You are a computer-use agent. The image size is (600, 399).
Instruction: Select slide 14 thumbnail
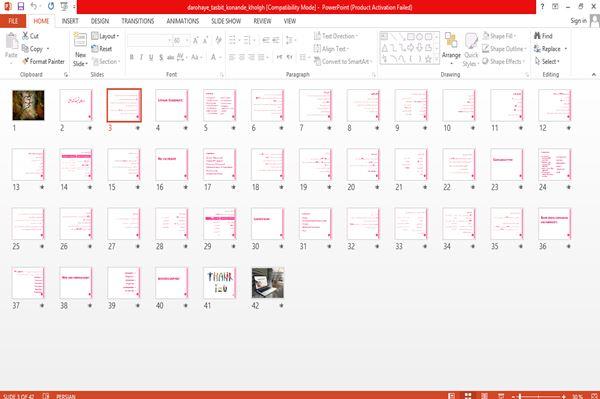coord(76,164)
